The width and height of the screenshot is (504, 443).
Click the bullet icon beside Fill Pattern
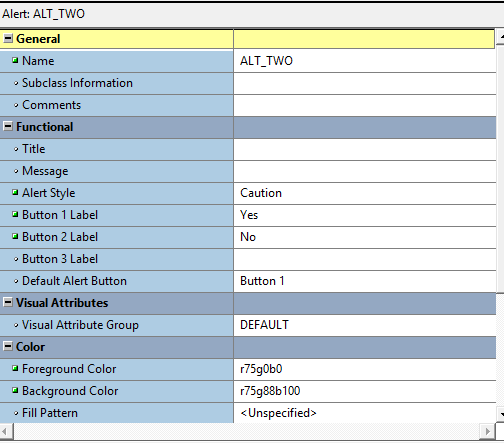(16, 413)
